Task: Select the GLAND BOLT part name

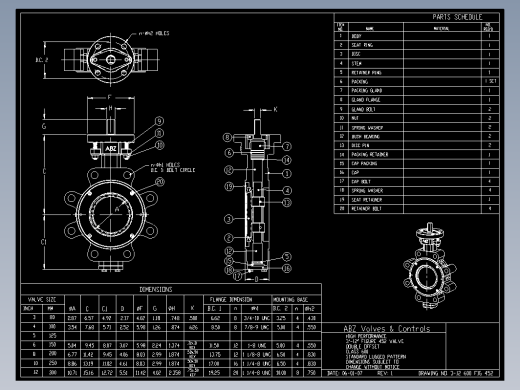Action: tap(363, 109)
